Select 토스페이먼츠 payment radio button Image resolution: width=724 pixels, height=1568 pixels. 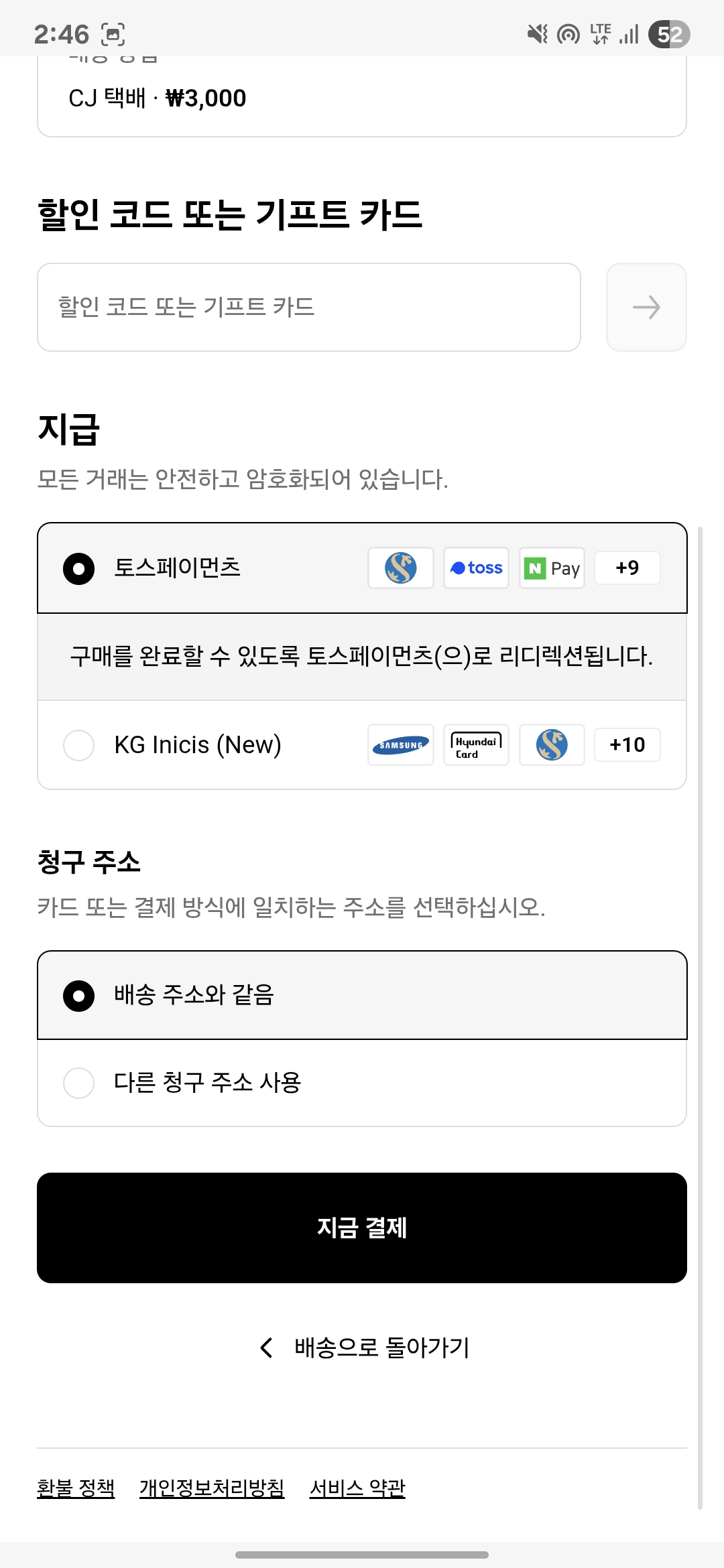tap(78, 568)
